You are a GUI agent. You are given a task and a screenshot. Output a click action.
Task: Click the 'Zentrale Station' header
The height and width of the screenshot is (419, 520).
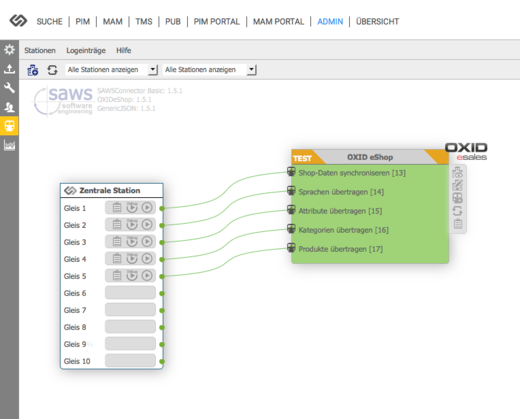tap(112, 190)
